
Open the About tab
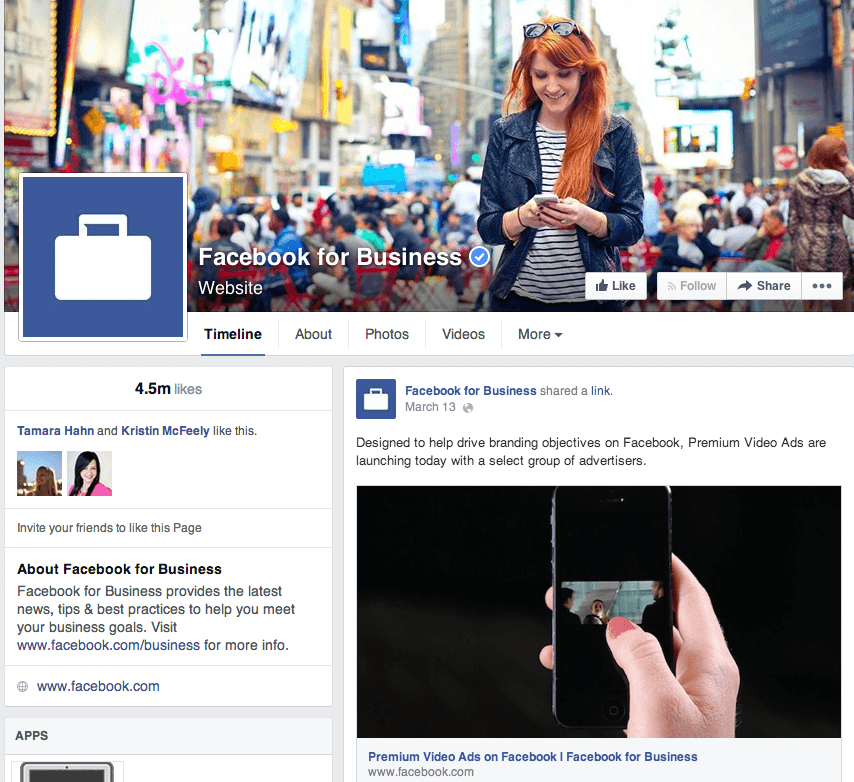point(313,334)
